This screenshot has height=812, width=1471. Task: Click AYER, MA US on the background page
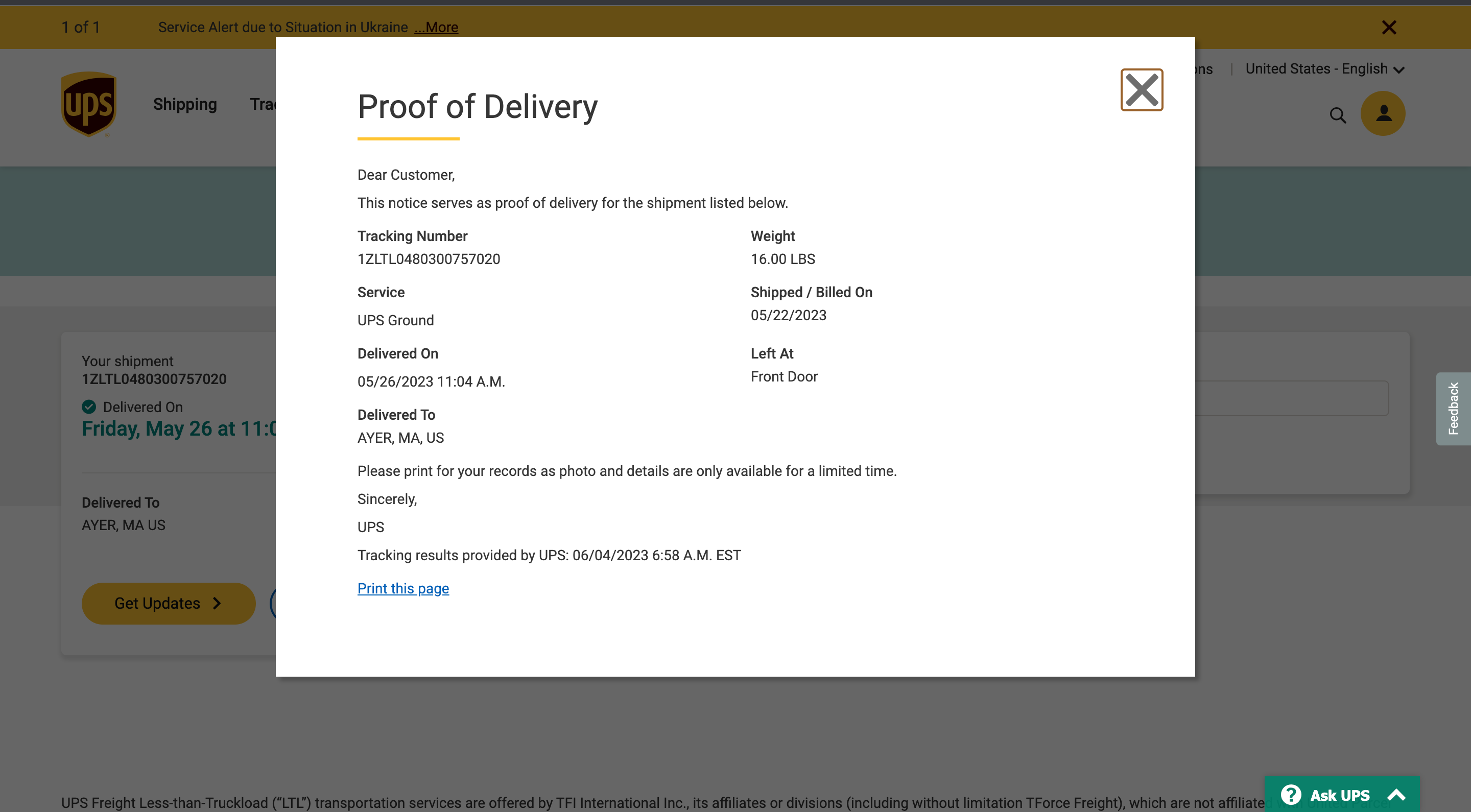(123, 525)
